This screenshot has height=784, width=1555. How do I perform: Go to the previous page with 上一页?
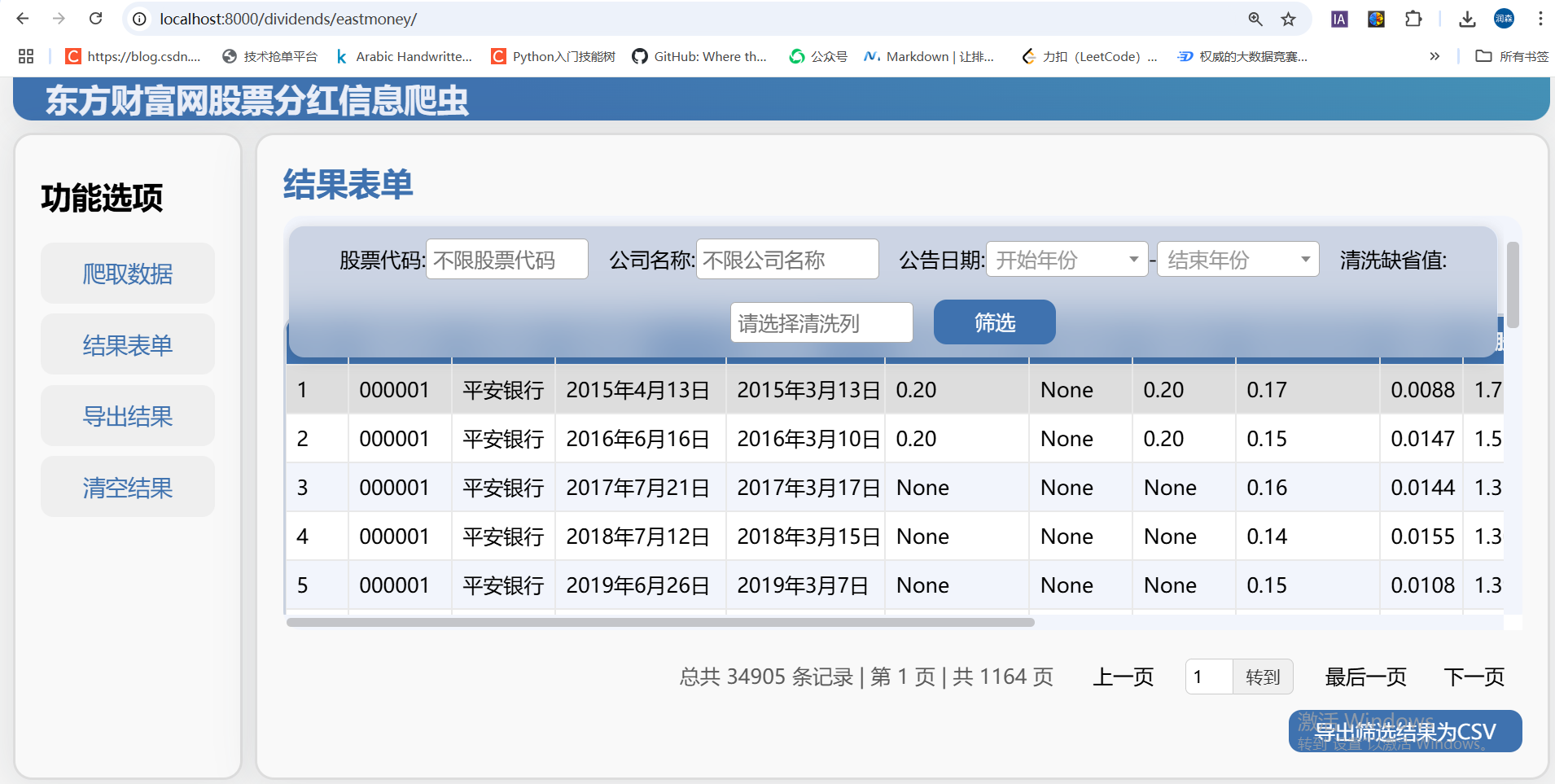tap(1124, 677)
